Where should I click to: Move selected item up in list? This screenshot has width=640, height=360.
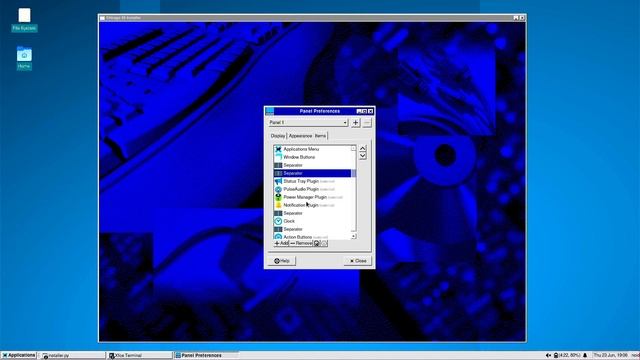[362, 148]
